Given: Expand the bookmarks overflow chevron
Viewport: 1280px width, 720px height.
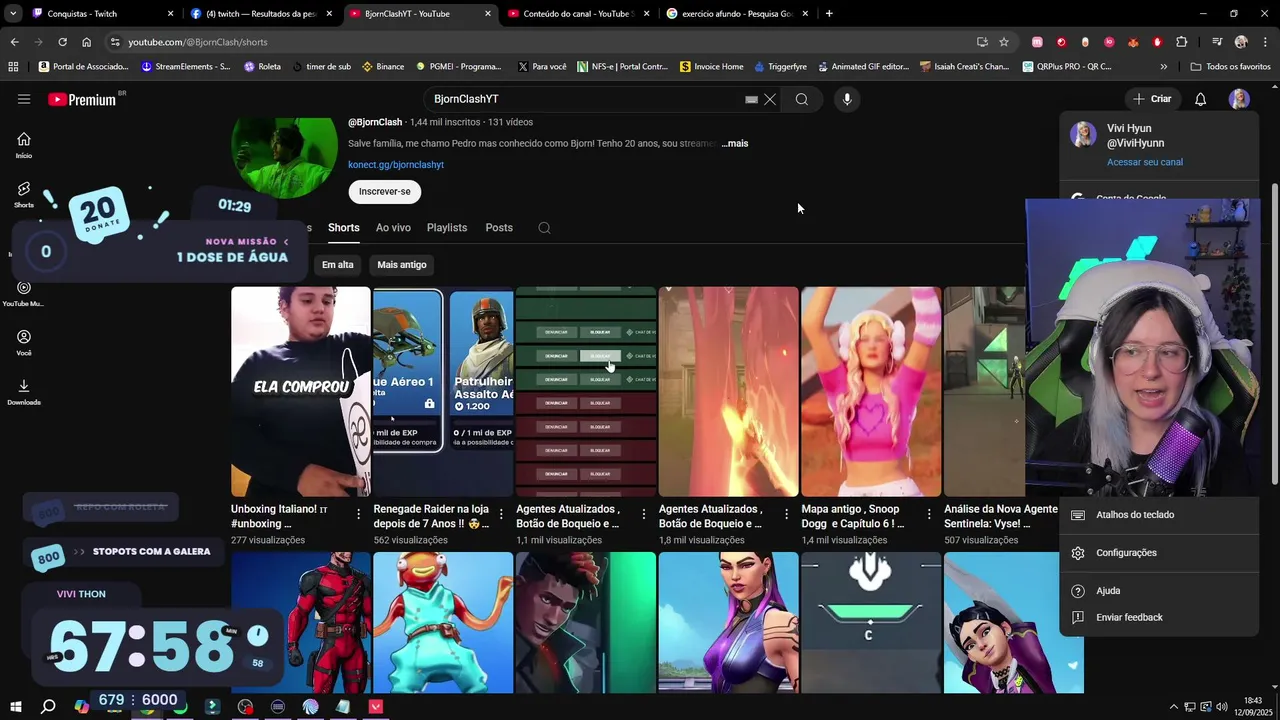Looking at the screenshot, I should coord(1163,66).
